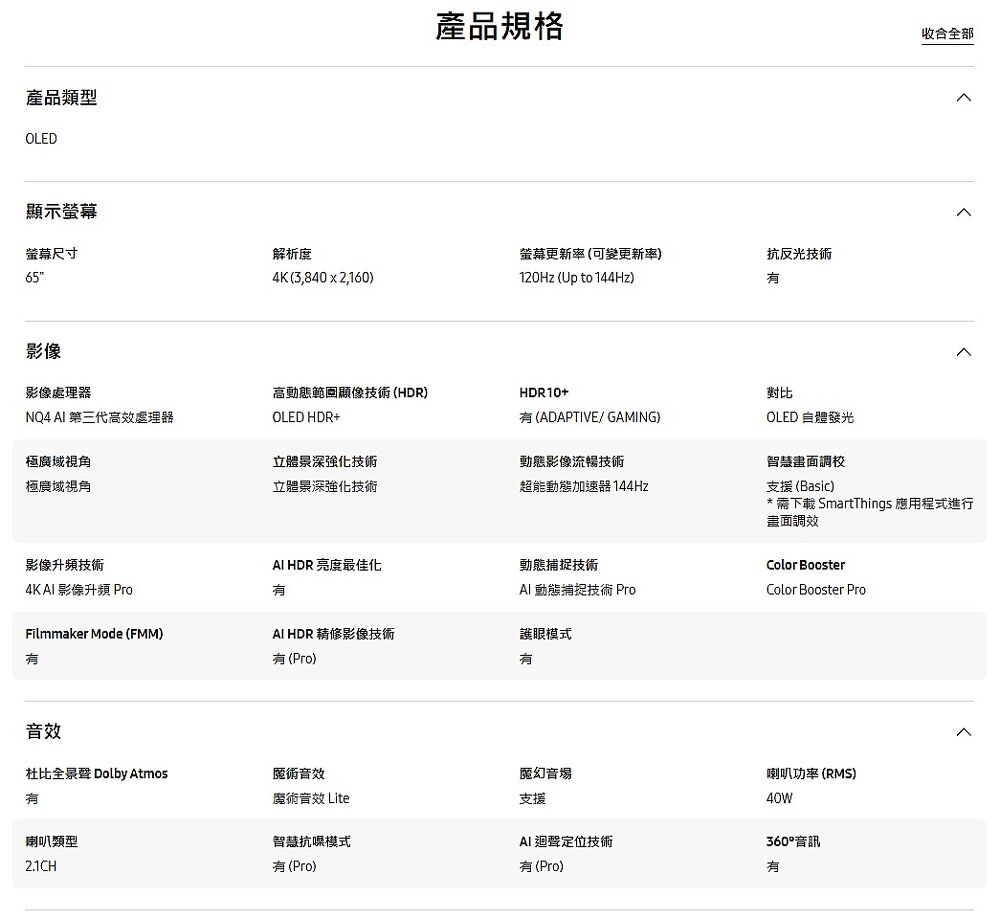This screenshot has height=919, width=1000.
Task: Click the 智慧抗噪模式 label
Action: pos(311,842)
